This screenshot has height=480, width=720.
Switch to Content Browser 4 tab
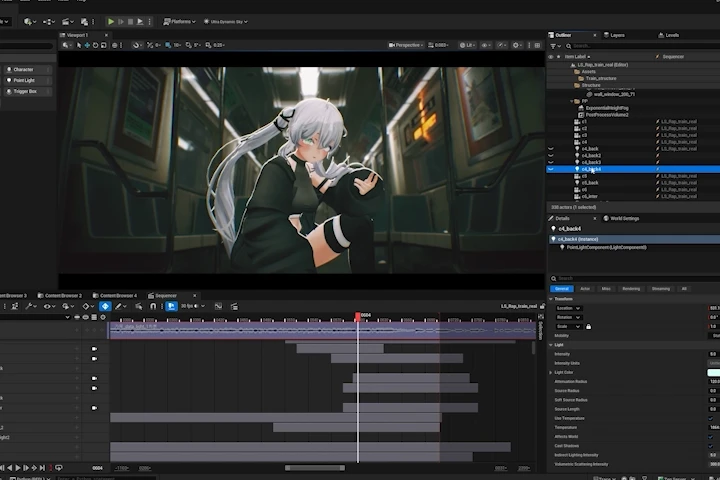115,295
